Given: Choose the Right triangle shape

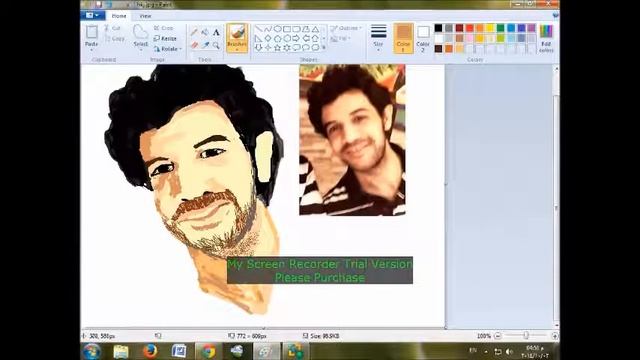Looking at the screenshot, I should coord(258,38).
